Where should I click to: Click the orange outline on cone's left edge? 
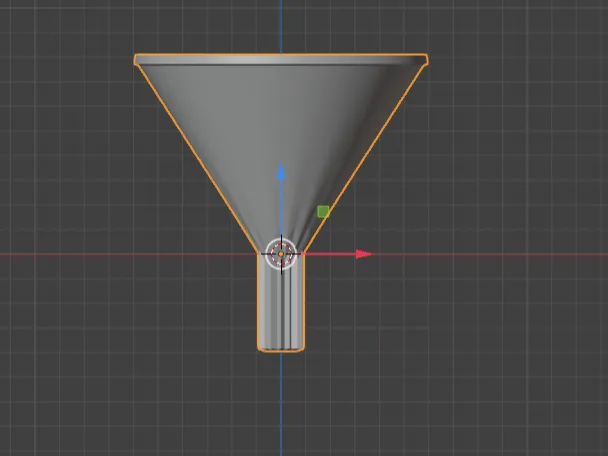click(x=198, y=159)
